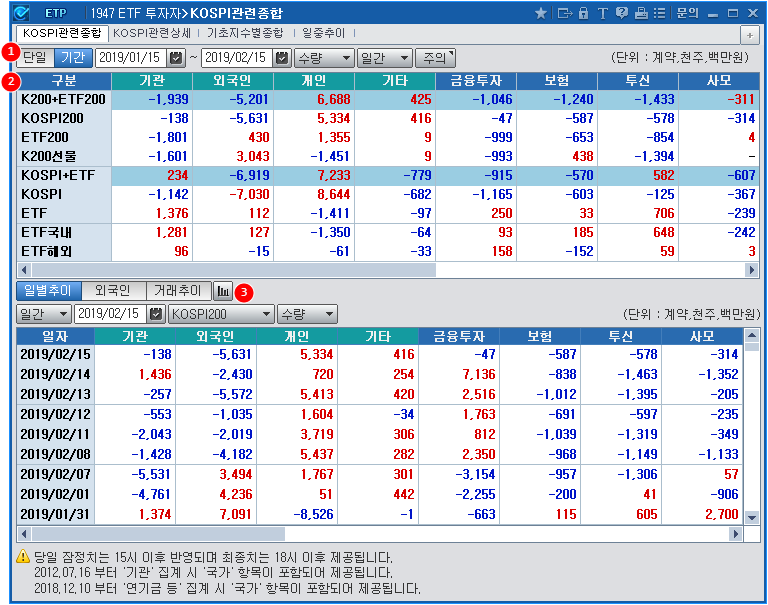This screenshot has width=768, height=605.
Task: Click the bar chart icon beside 거래추이
Action: (223, 291)
